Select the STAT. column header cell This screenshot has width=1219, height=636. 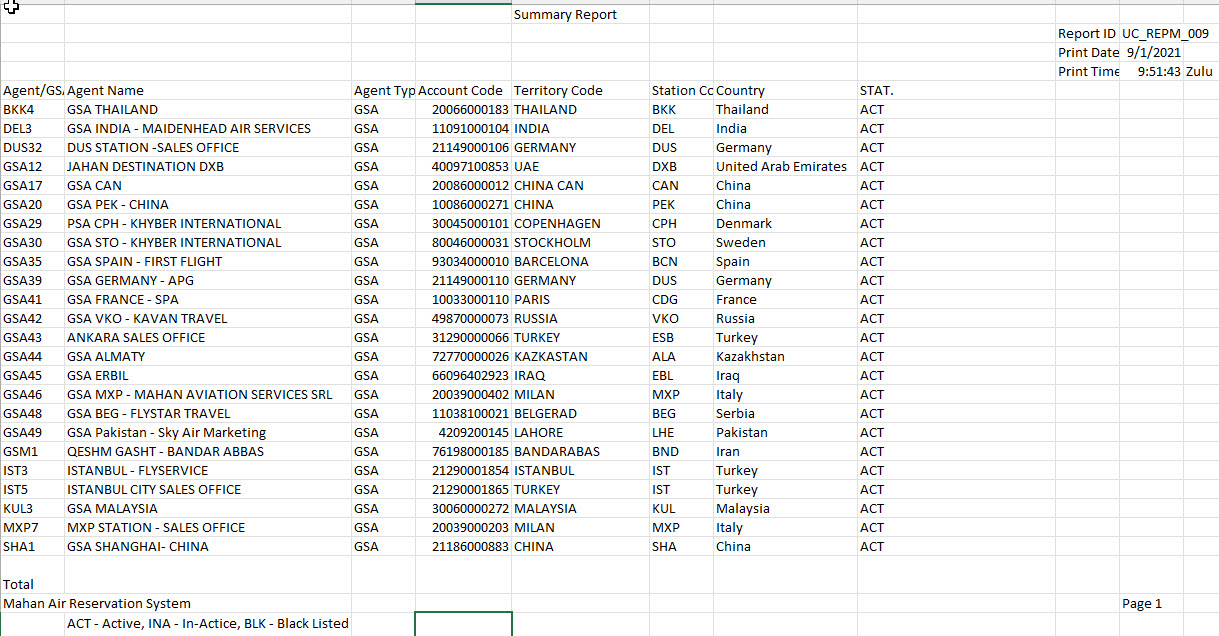pos(876,91)
